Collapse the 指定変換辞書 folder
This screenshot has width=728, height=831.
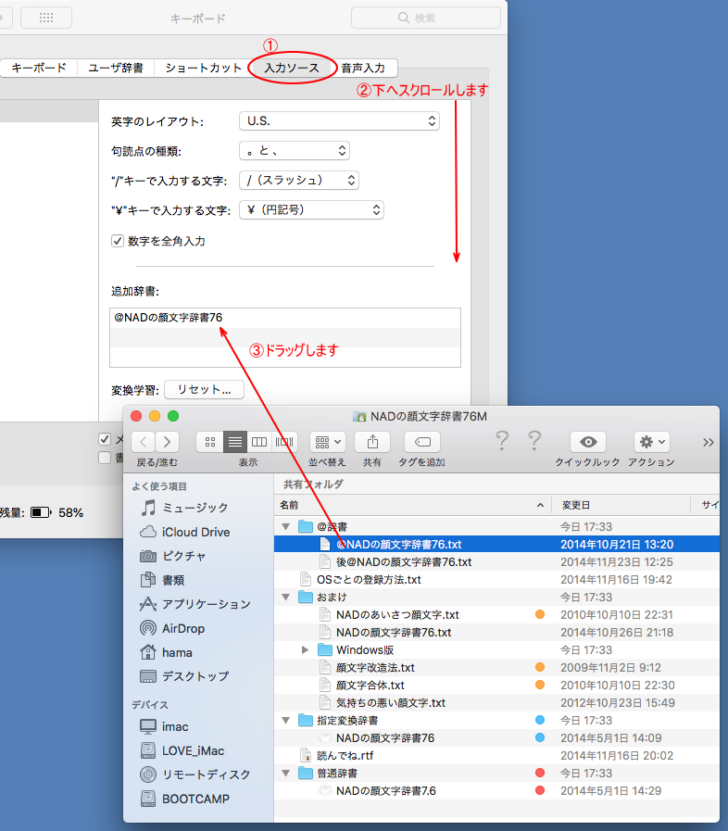[286, 720]
